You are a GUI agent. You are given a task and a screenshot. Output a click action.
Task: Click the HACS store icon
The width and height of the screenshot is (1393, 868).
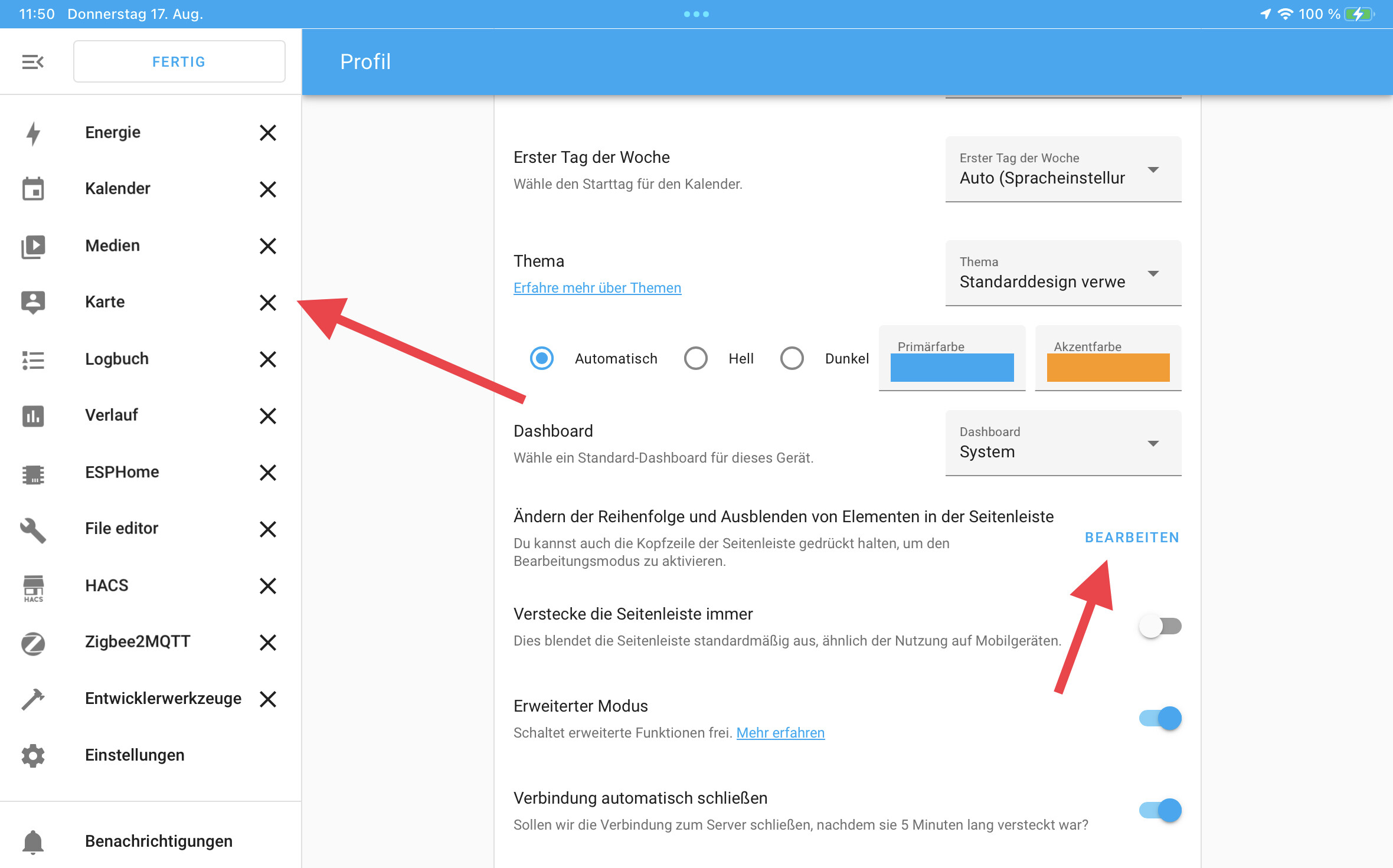click(33, 588)
